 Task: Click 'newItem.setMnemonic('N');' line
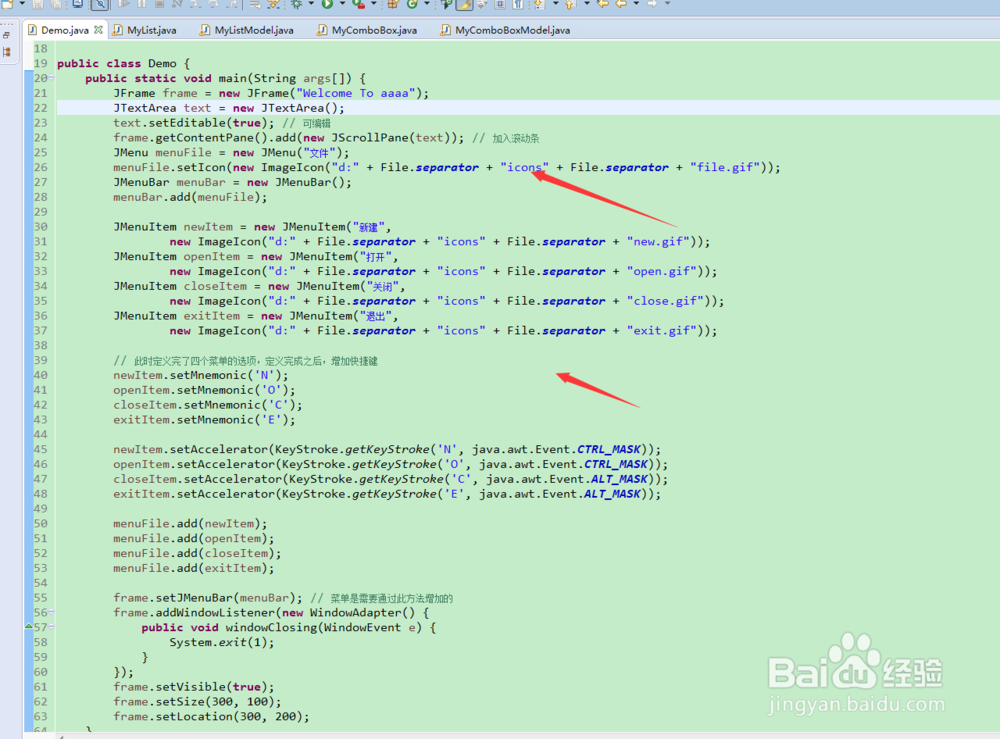pos(201,375)
